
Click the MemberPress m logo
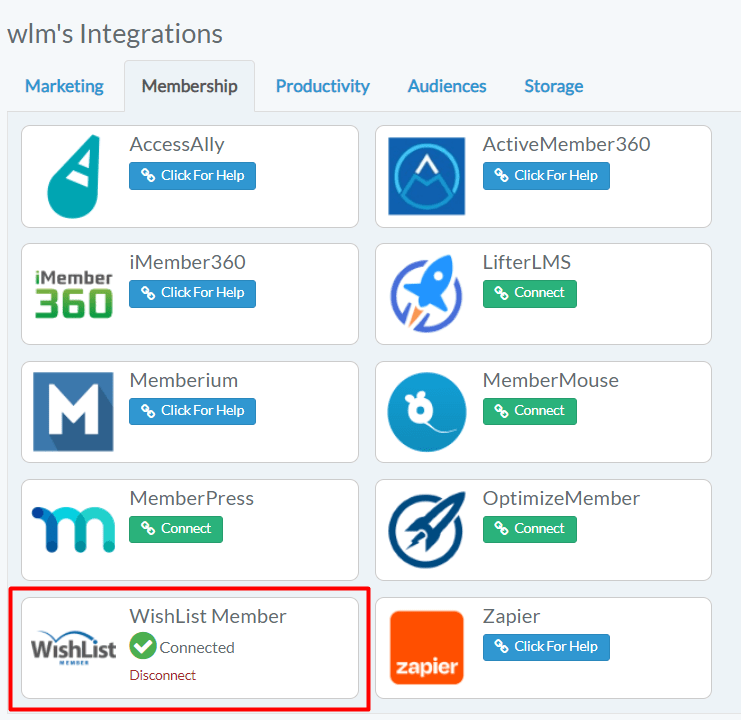(x=73, y=530)
